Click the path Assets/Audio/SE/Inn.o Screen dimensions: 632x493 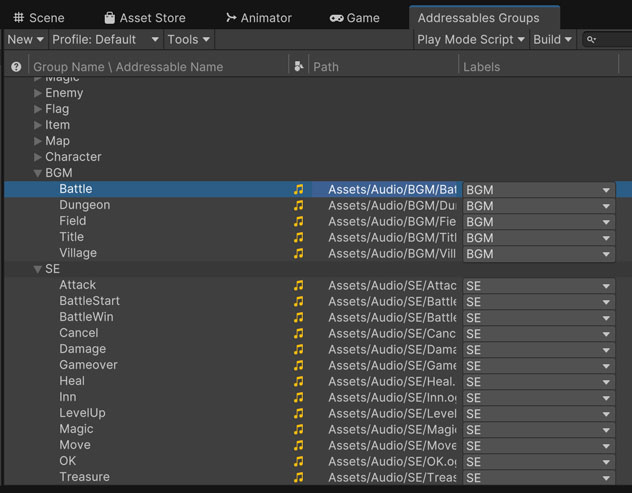coord(392,397)
